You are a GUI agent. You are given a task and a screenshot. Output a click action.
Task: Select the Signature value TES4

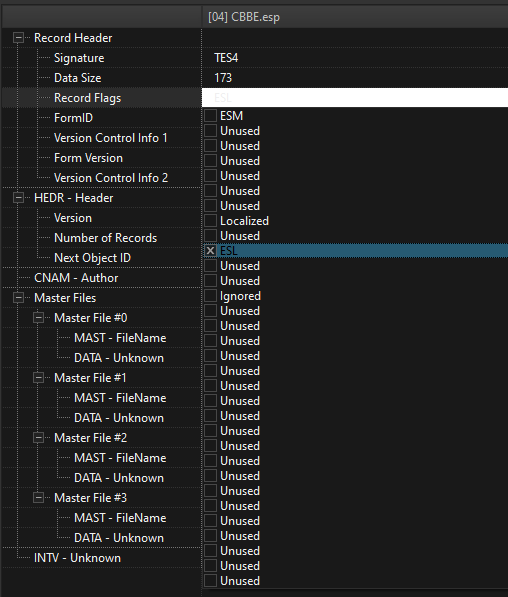point(226,58)
